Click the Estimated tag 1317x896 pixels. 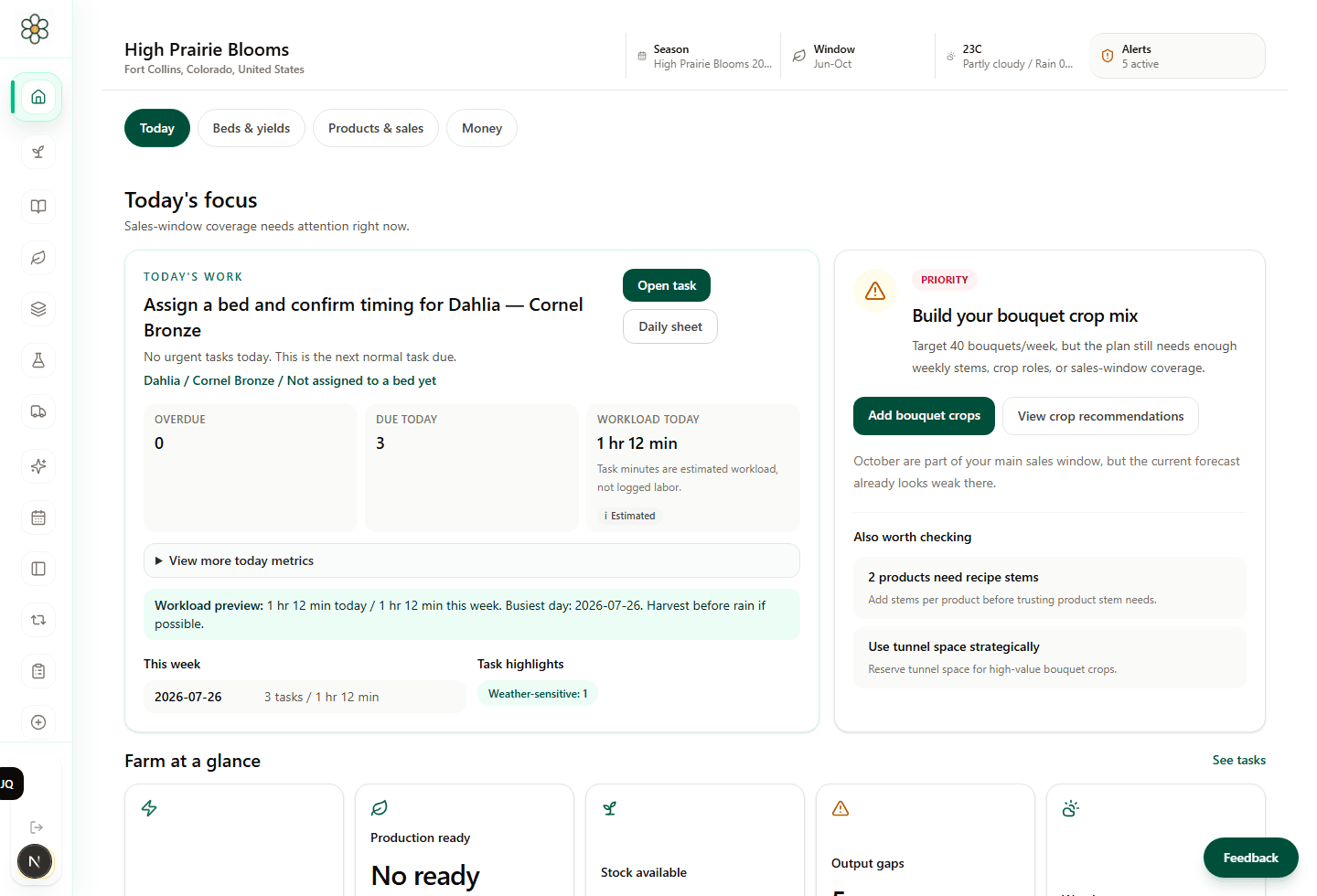tap(630, 516)
